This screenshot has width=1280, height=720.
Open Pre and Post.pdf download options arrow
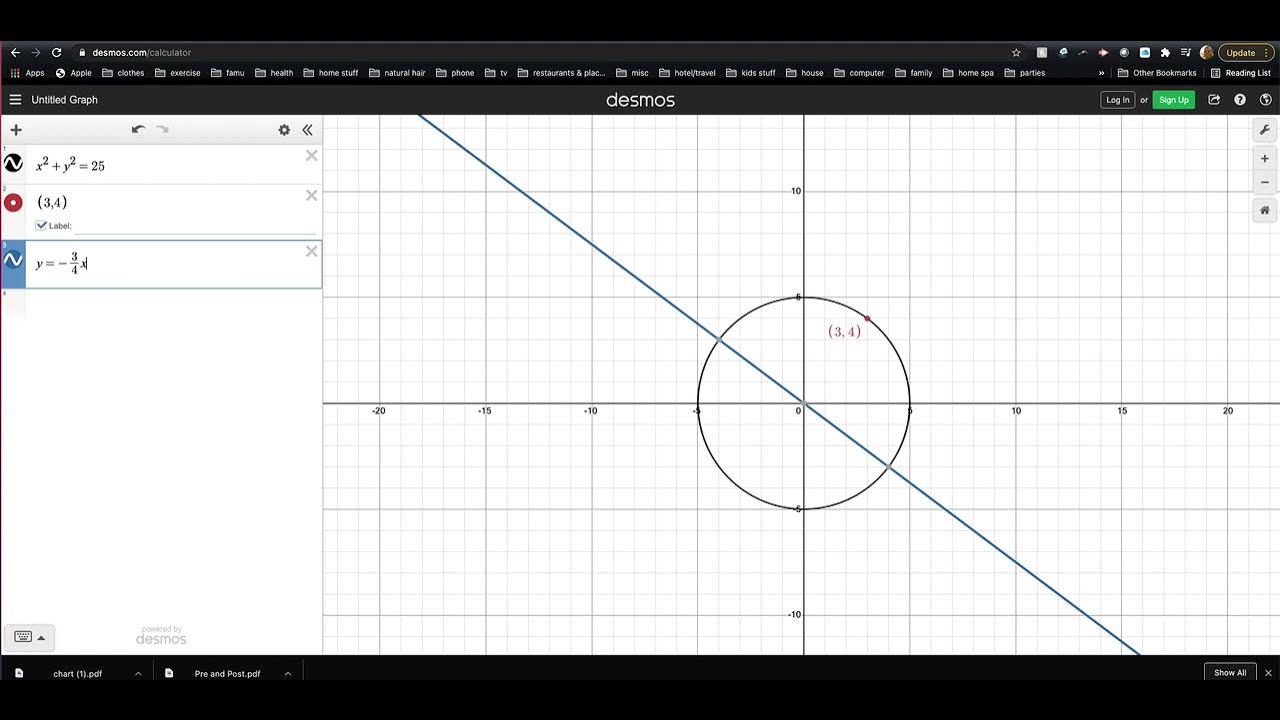(x=288, y=673)
